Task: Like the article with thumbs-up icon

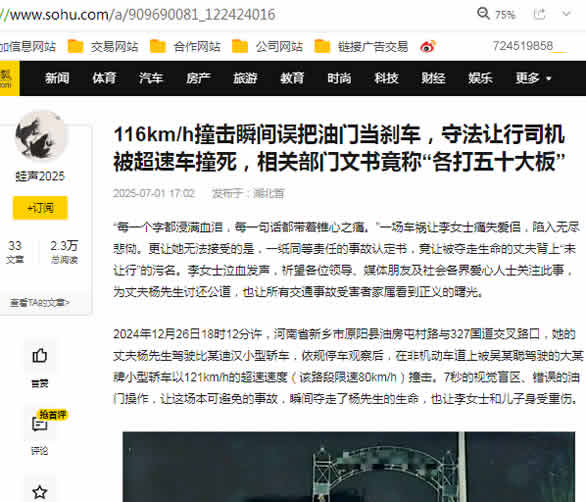Action: 40,355
